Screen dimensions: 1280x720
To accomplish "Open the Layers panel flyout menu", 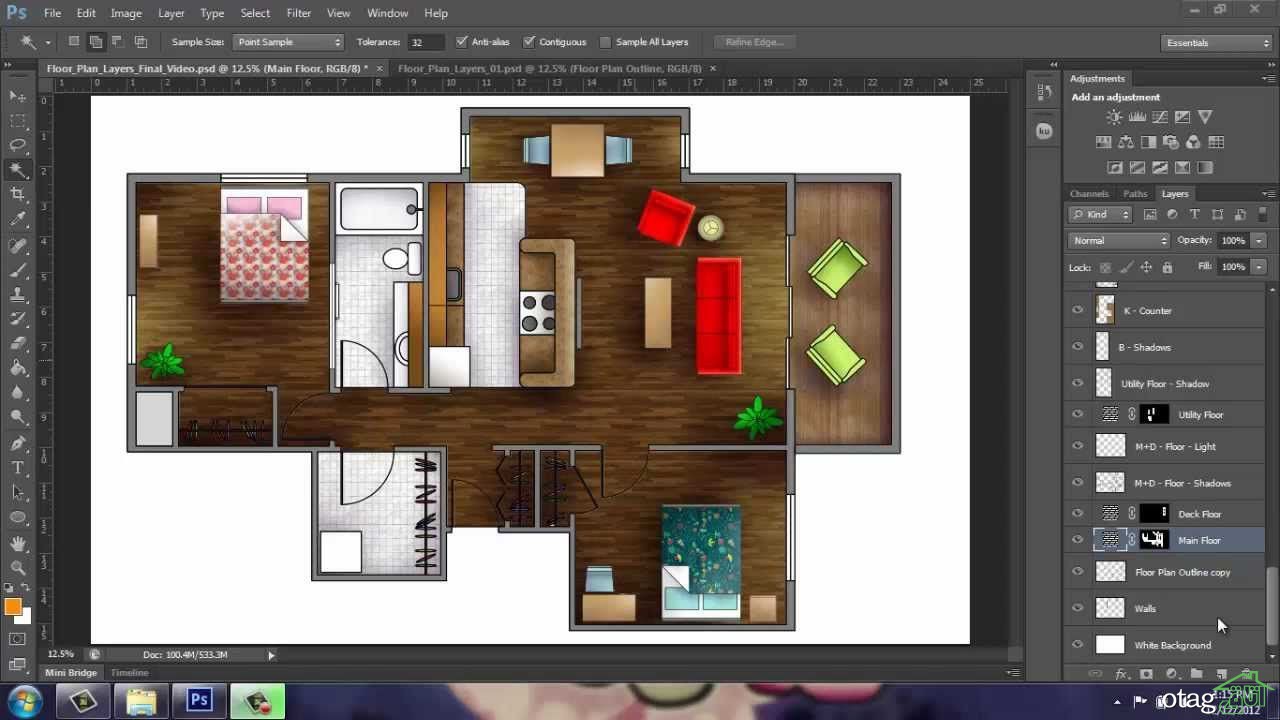I will (x=1269, y=194).
